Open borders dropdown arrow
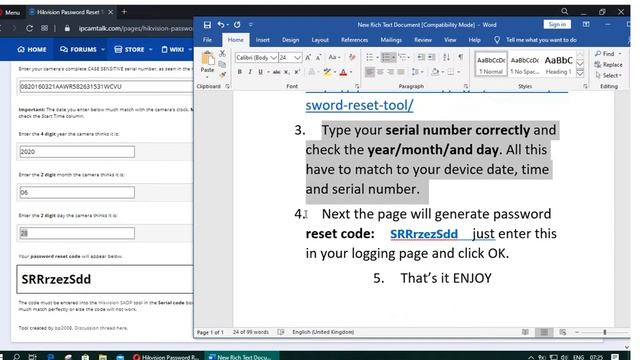The width and height of the screenshot is (640, 360). coord(459,72)
